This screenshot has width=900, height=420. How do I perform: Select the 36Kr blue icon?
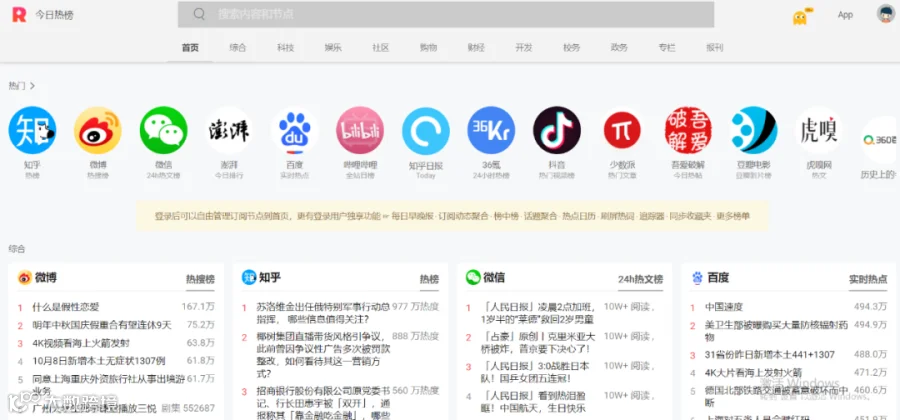click(x=491, y=130)
